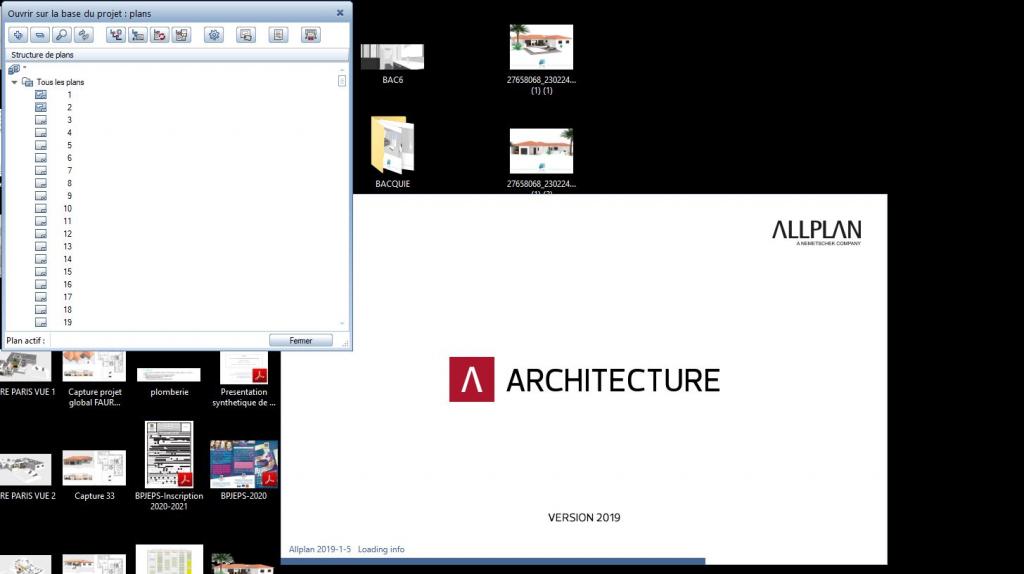Click the plan icon of row 1
Screen dimensions: 1024x574
click(x=40, y=95)
